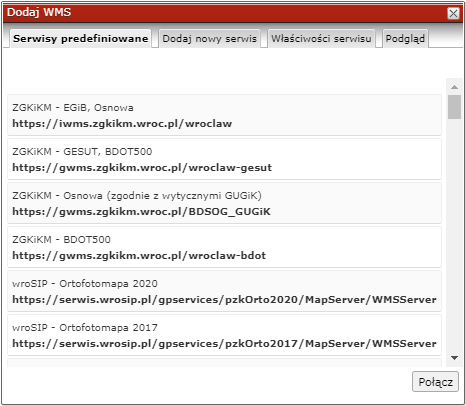Screen dimensions: 466x406
Task: Click the scrollbar up arrow
Action: click(454, 87)
